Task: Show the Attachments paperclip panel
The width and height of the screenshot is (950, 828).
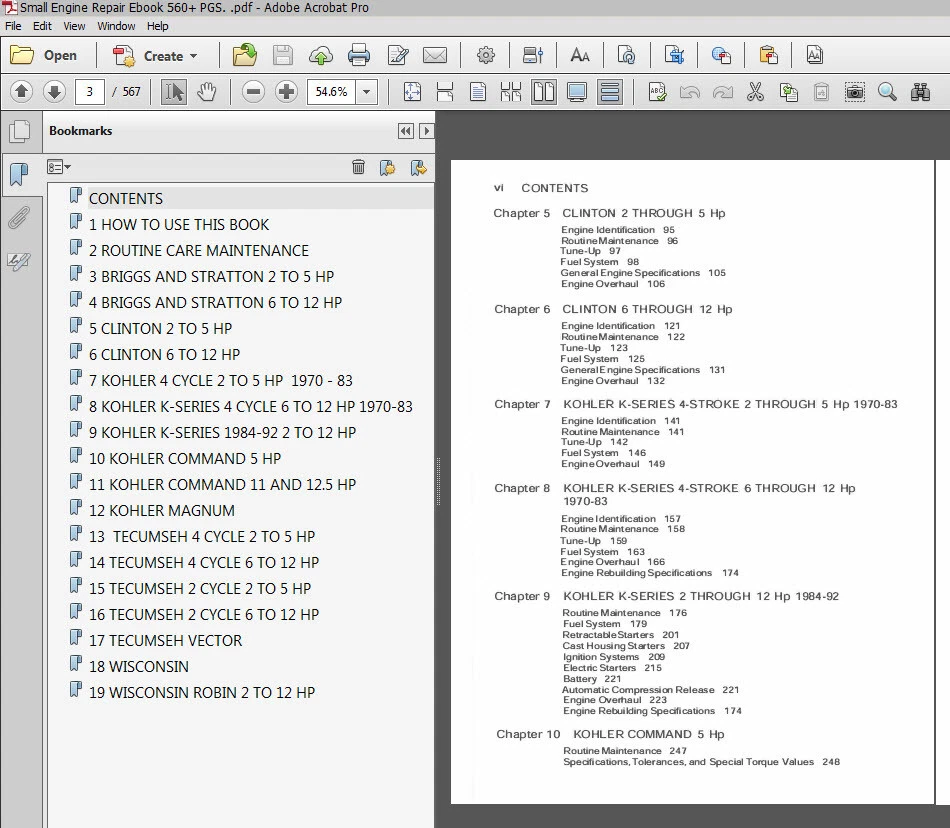Action: (19, 218)
